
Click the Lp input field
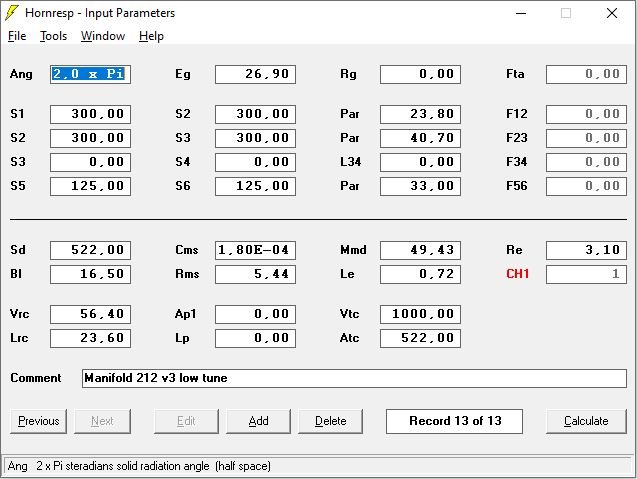[x=255, y=338]
